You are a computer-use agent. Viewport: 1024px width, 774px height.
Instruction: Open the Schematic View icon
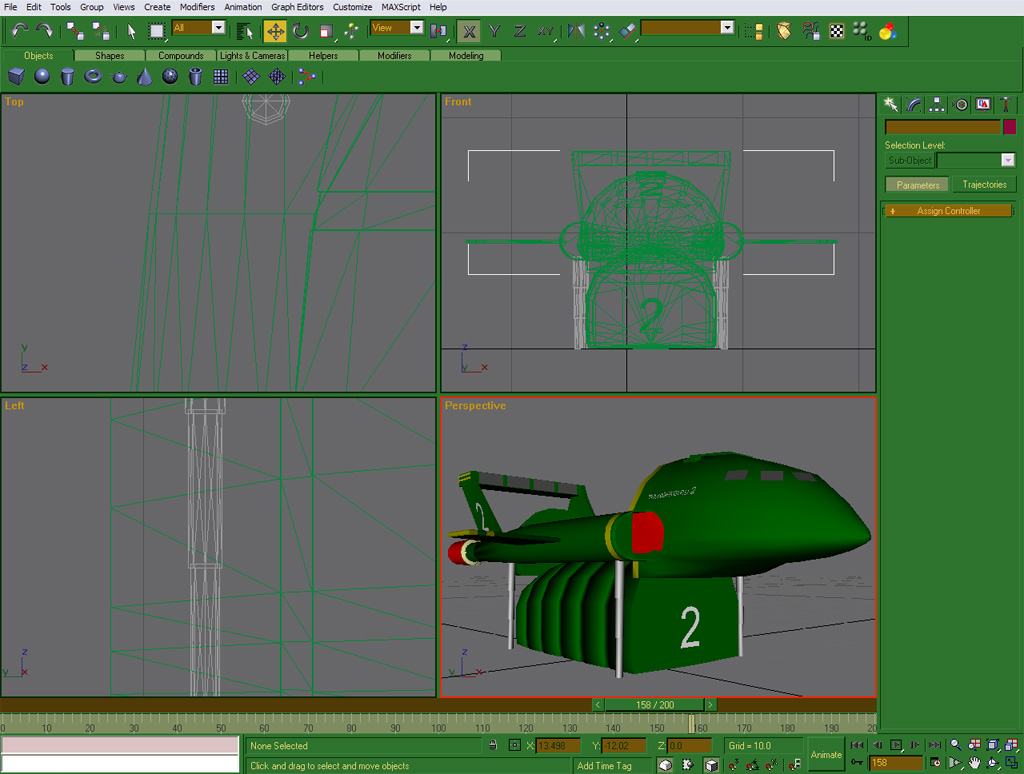point(811,31)
